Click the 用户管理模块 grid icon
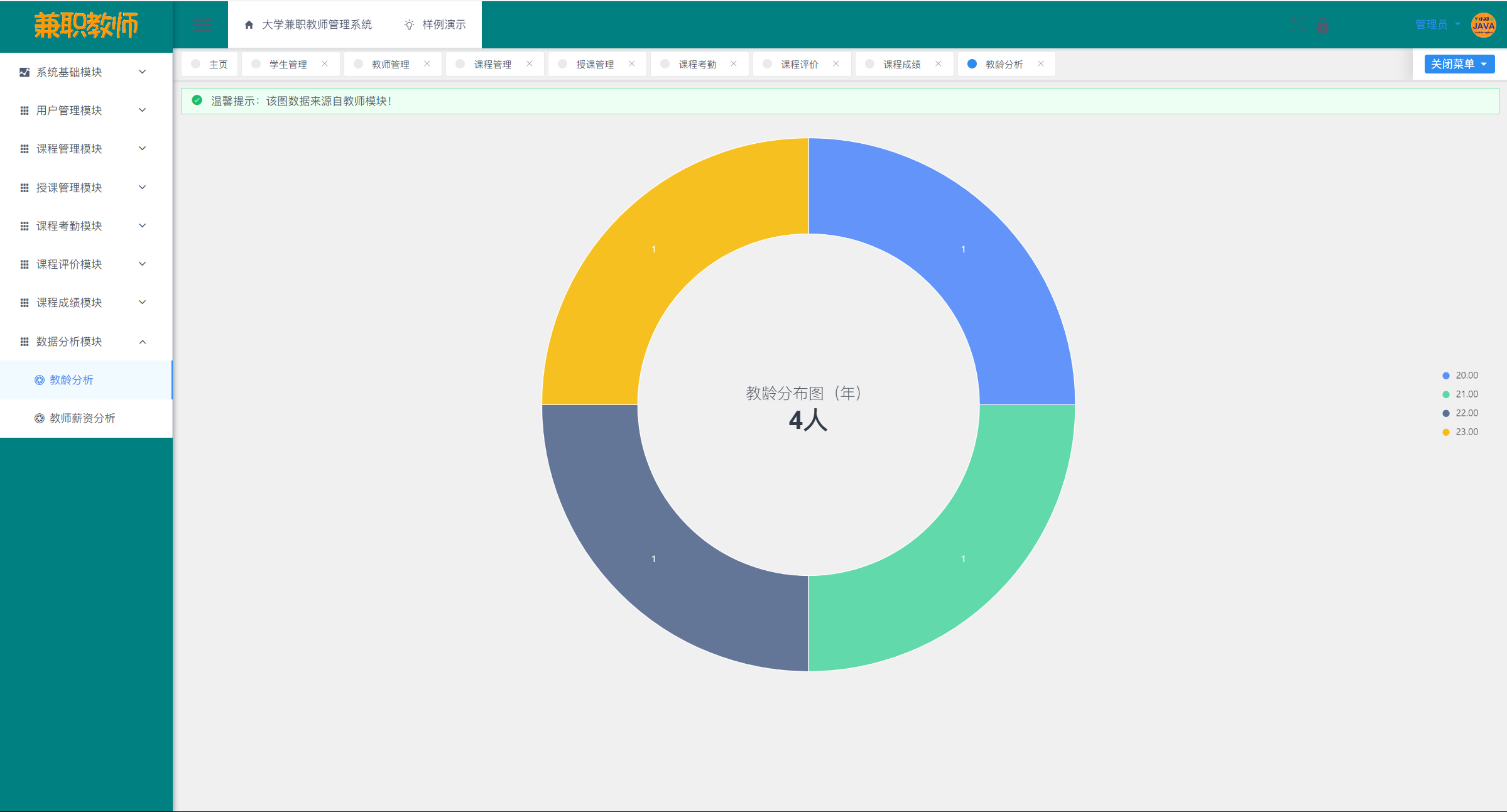This screenshot has width=1507, height=812. click(24, 110)
